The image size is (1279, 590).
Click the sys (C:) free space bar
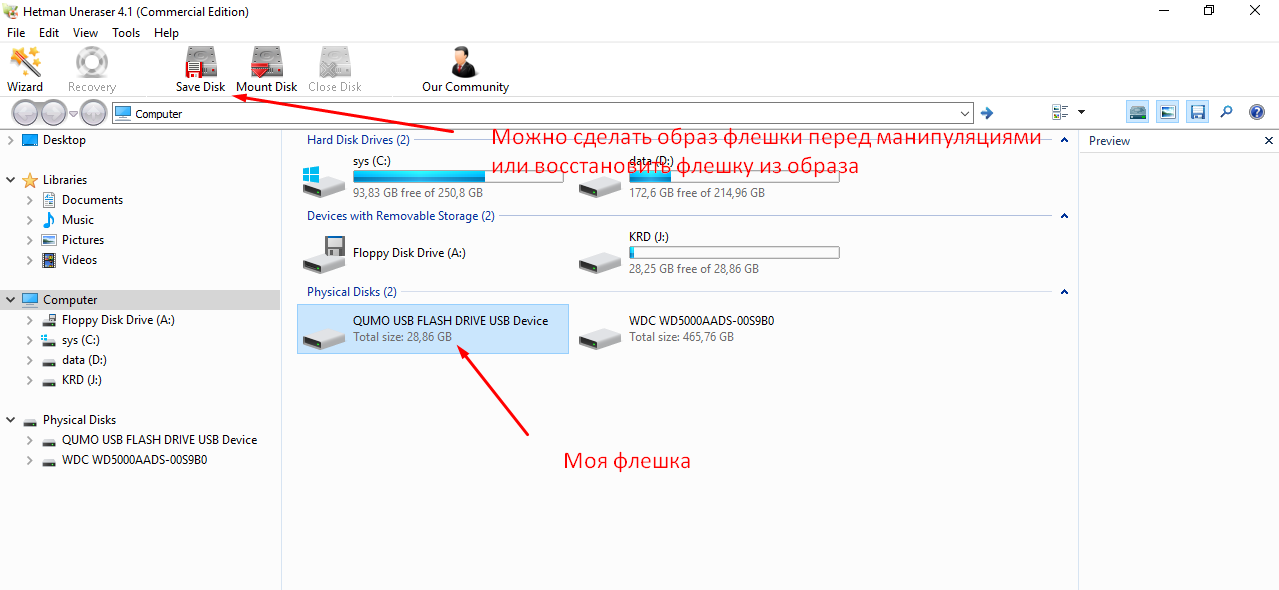[458, 177]
